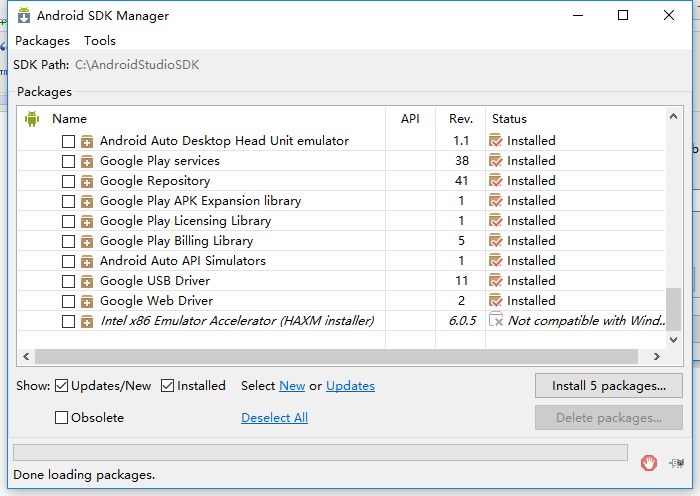Click the red stop hand icon
The width and height of the screenshot is (700, 496).
pyautogui.click(x=649, y=463)
